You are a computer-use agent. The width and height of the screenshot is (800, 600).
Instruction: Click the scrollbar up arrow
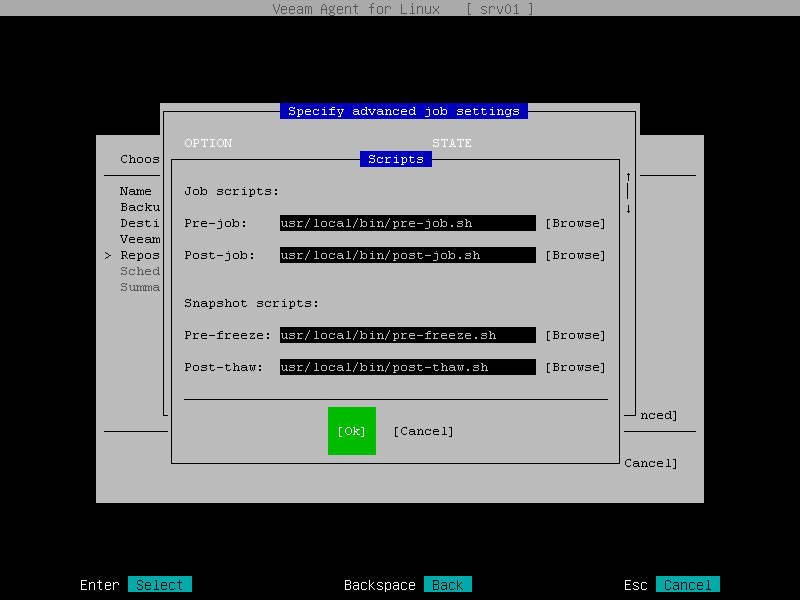[x=628, y=176]
